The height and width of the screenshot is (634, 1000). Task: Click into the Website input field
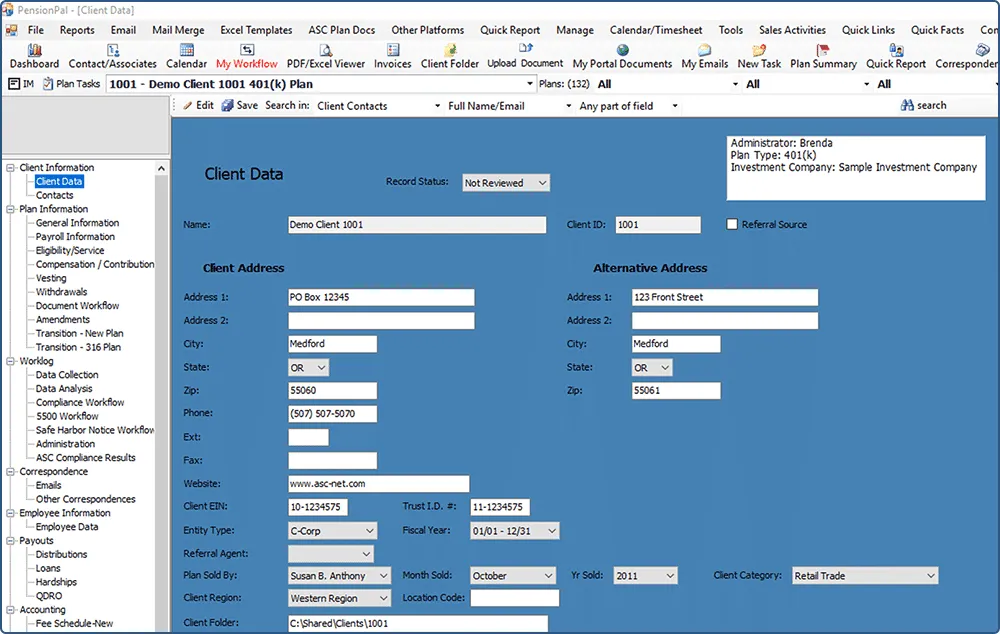[378, 484]
